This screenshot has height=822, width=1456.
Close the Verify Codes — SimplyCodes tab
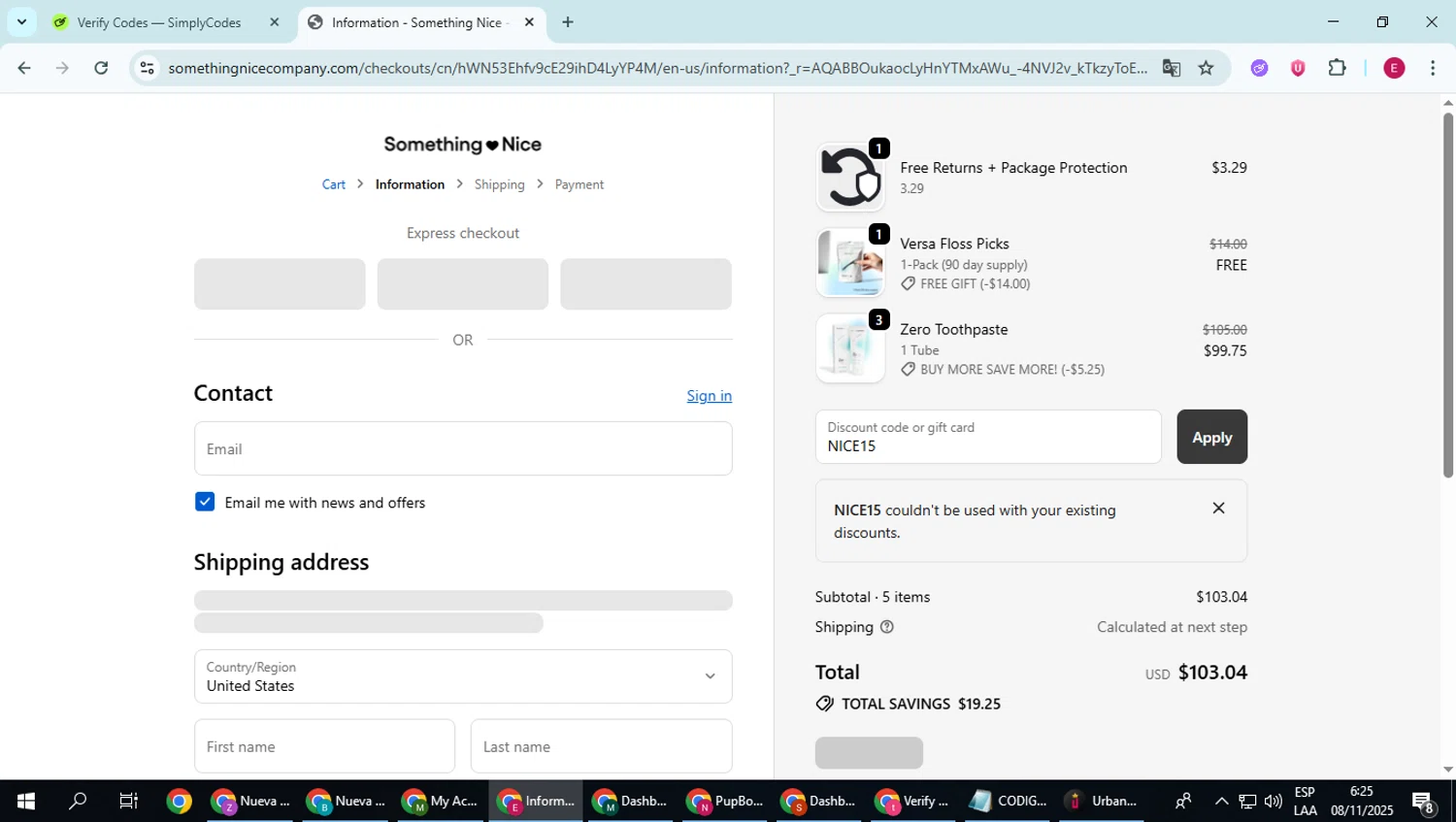tap(275, 22)
